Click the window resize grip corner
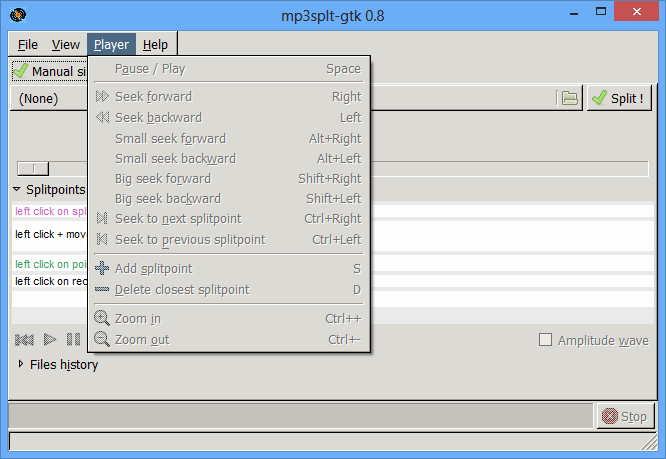The width and height of the screenshot is (666, 459). pyautogui.click(x=649, y=443)
